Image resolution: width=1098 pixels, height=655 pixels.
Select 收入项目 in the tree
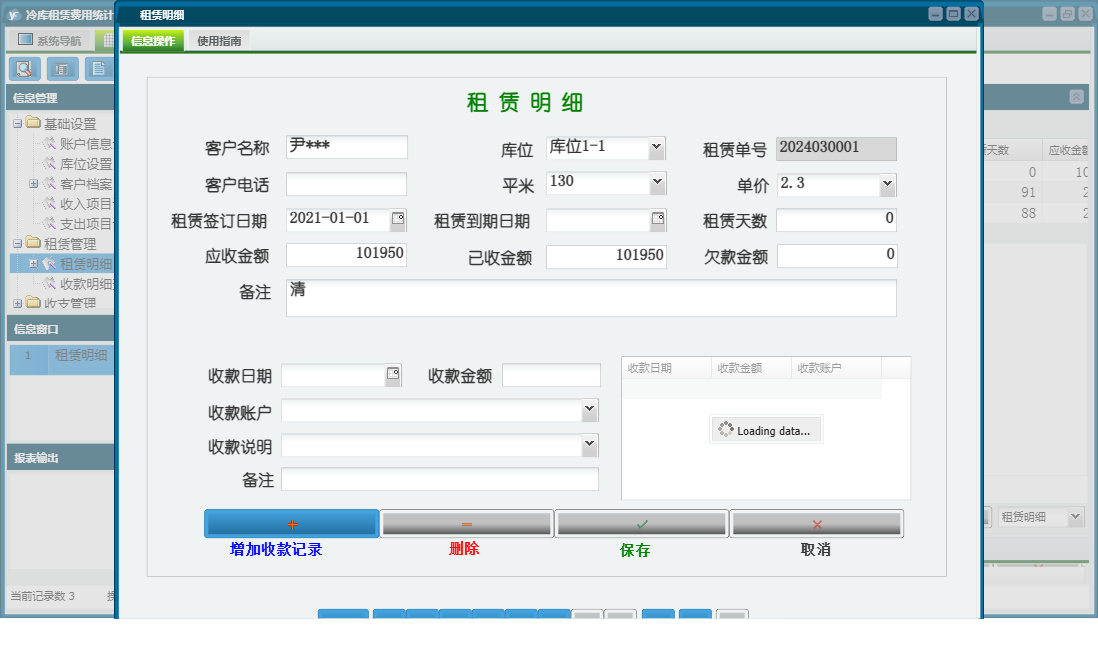85,204
